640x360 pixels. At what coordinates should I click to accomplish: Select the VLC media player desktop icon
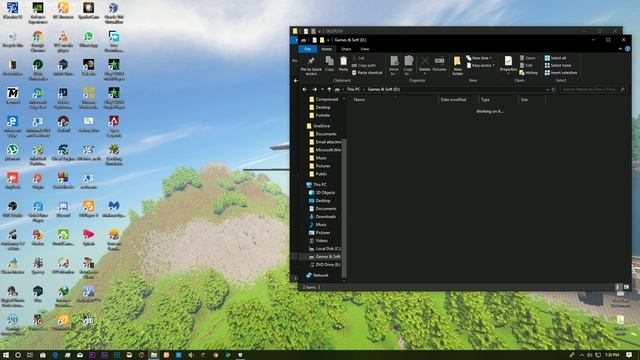point(63,42)
